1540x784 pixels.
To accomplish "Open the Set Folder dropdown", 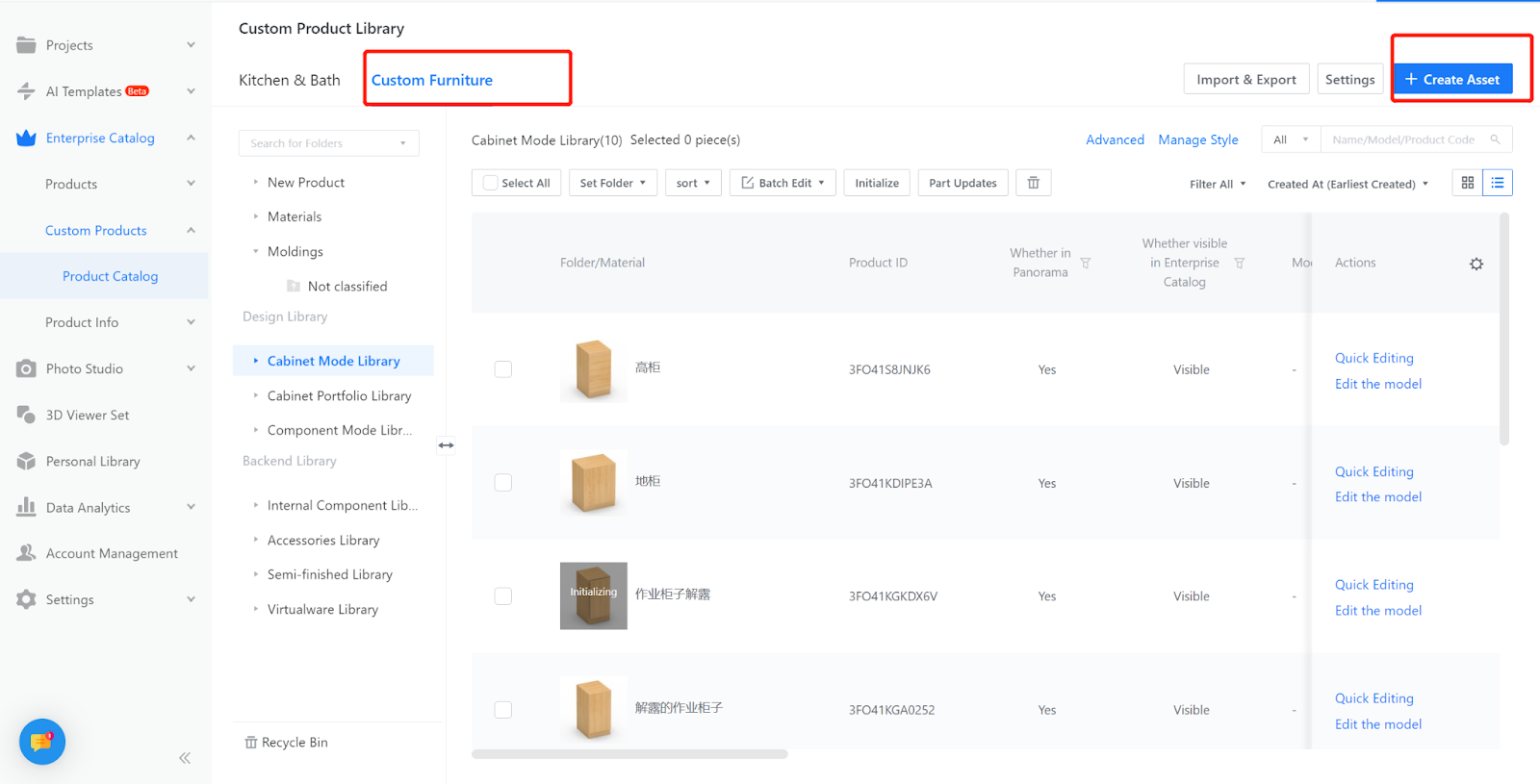I will (613, 183).
